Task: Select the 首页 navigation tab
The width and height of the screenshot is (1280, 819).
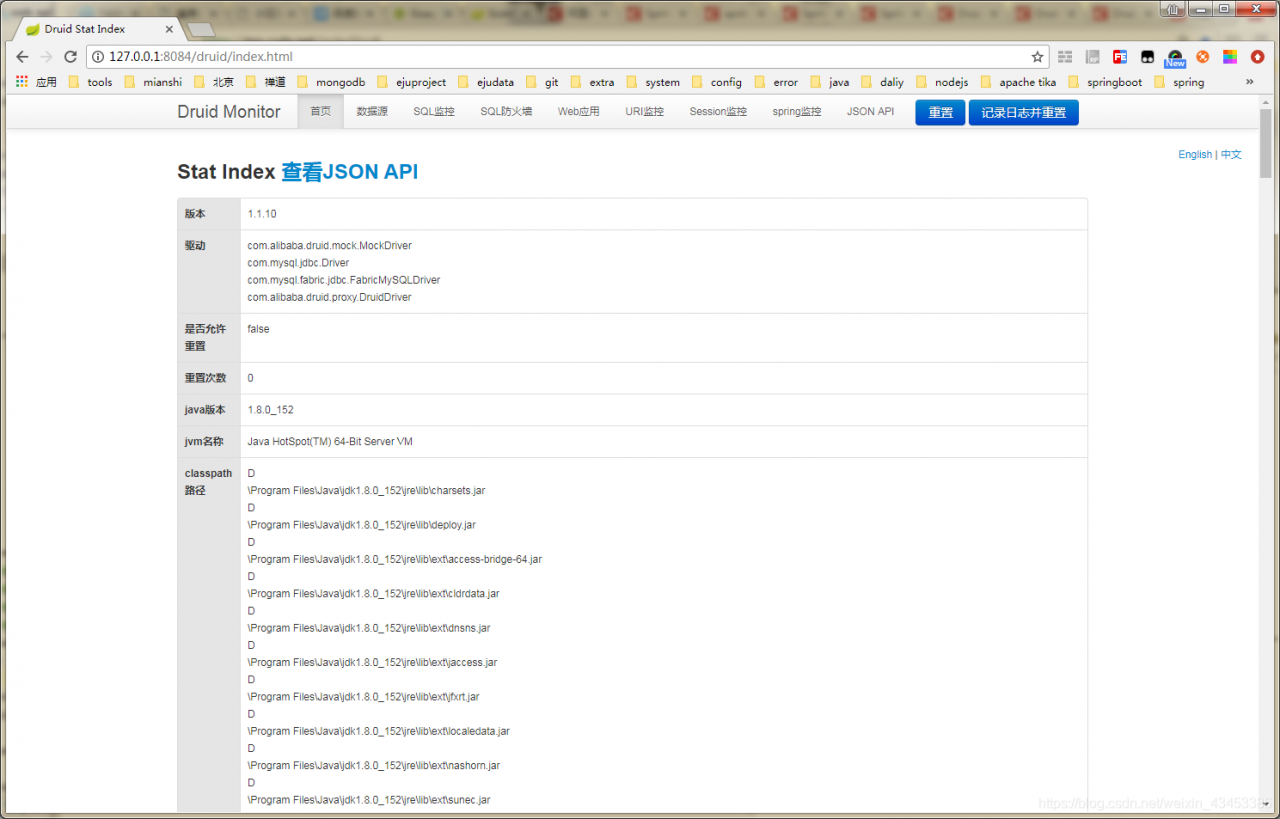Action: [320, 112]
